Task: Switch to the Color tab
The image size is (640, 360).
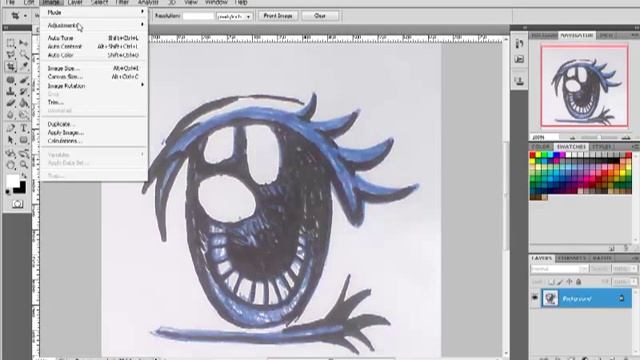Action: click(540, 147)
